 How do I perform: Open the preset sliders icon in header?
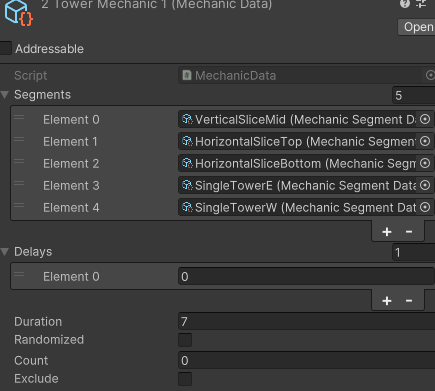(x=421, y=4)
